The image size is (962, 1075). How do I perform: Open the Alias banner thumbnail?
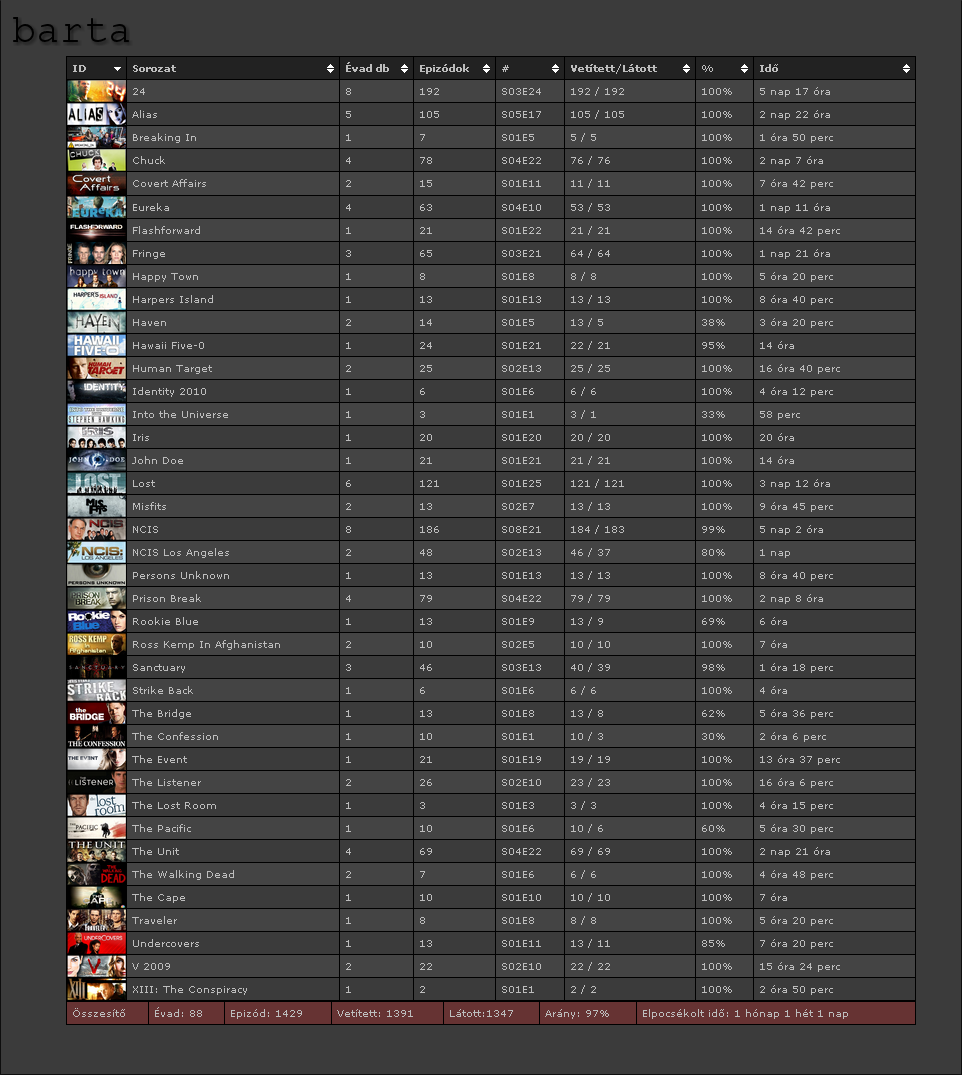97,114
